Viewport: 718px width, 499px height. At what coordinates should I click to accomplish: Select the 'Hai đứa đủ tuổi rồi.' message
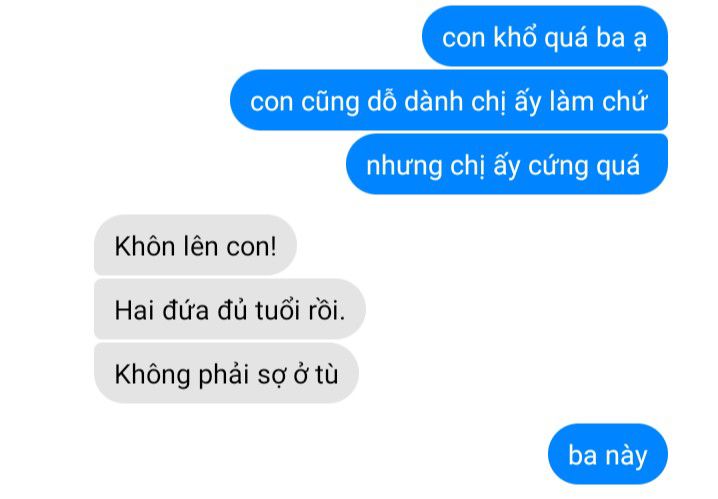[x=230, y=309]
